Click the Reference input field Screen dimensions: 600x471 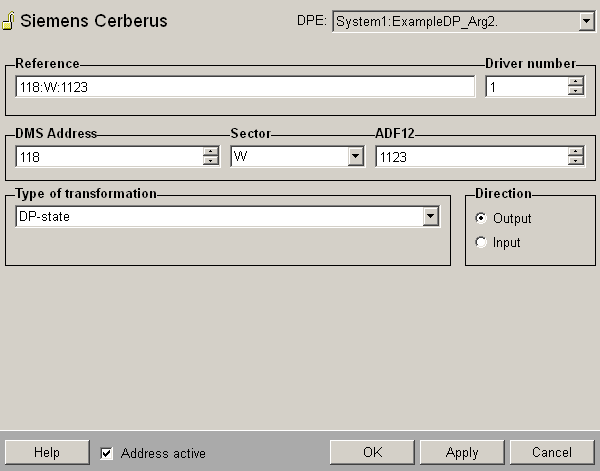coord(245,87)
